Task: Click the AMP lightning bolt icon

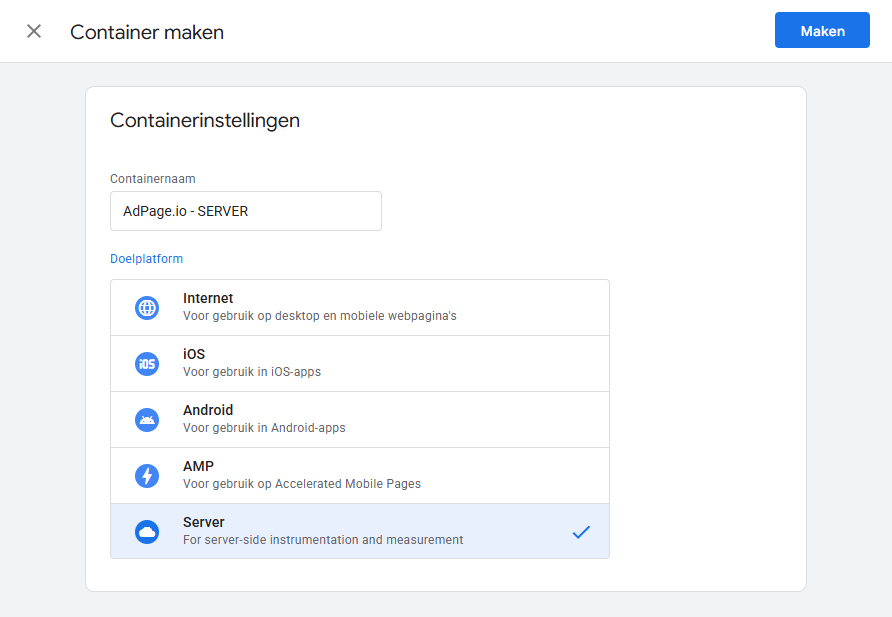Action: 147,476
